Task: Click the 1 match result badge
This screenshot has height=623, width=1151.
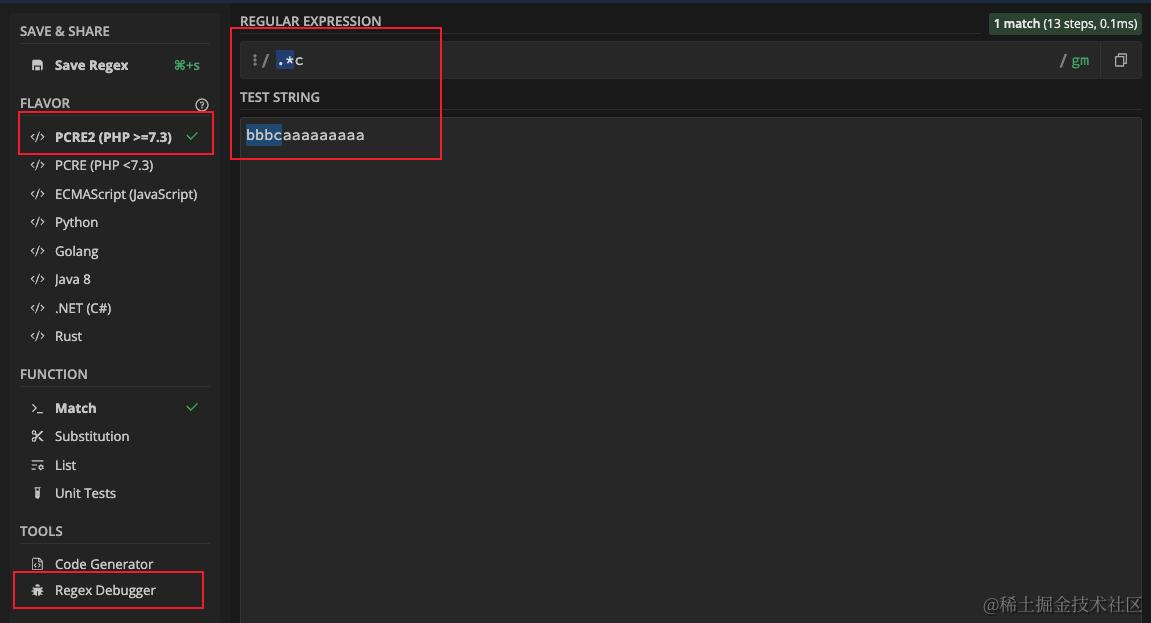Action: click(x=1065, y=23)
